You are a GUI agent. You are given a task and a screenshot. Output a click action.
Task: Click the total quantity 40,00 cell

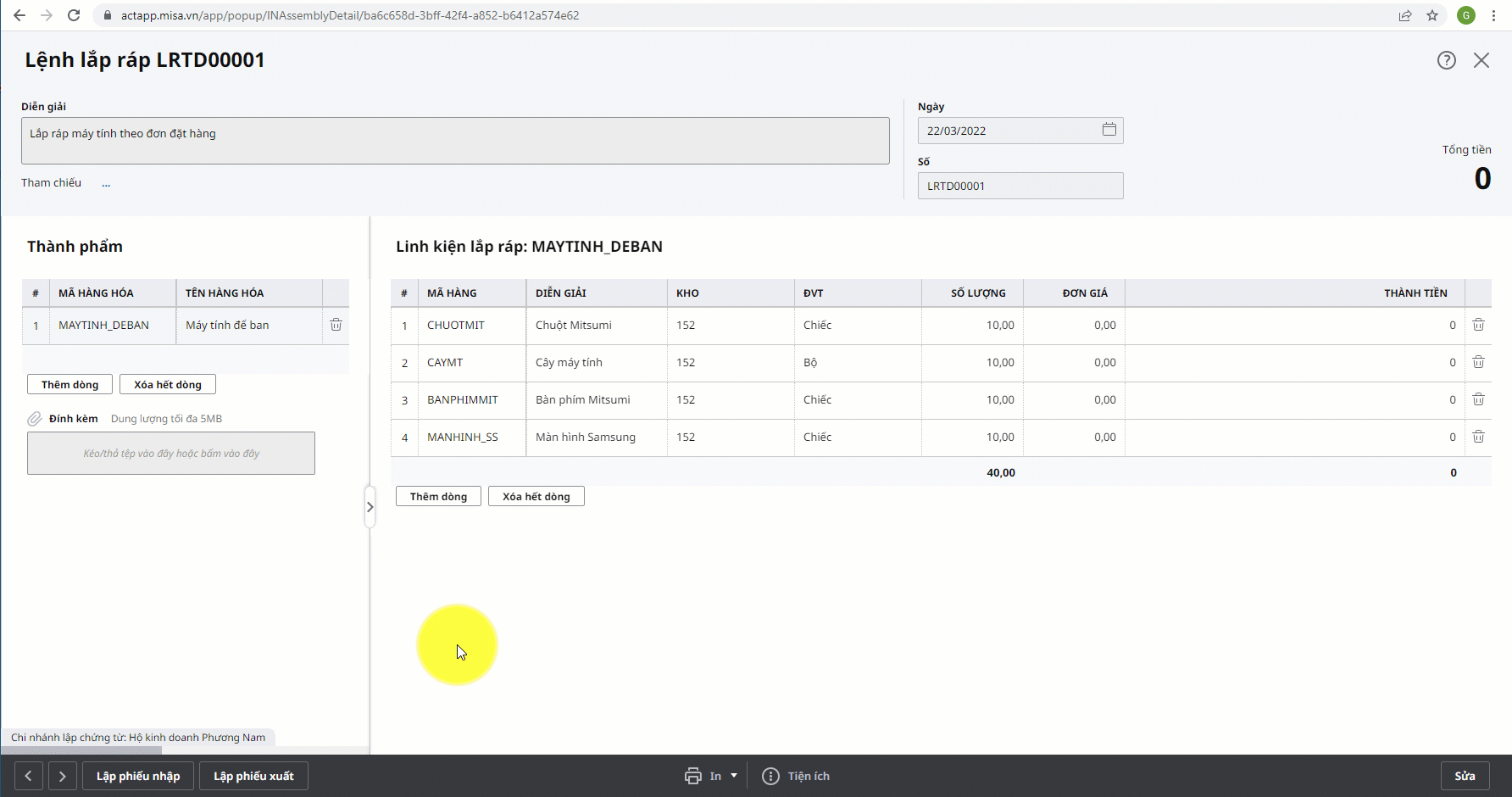[972, 472]
